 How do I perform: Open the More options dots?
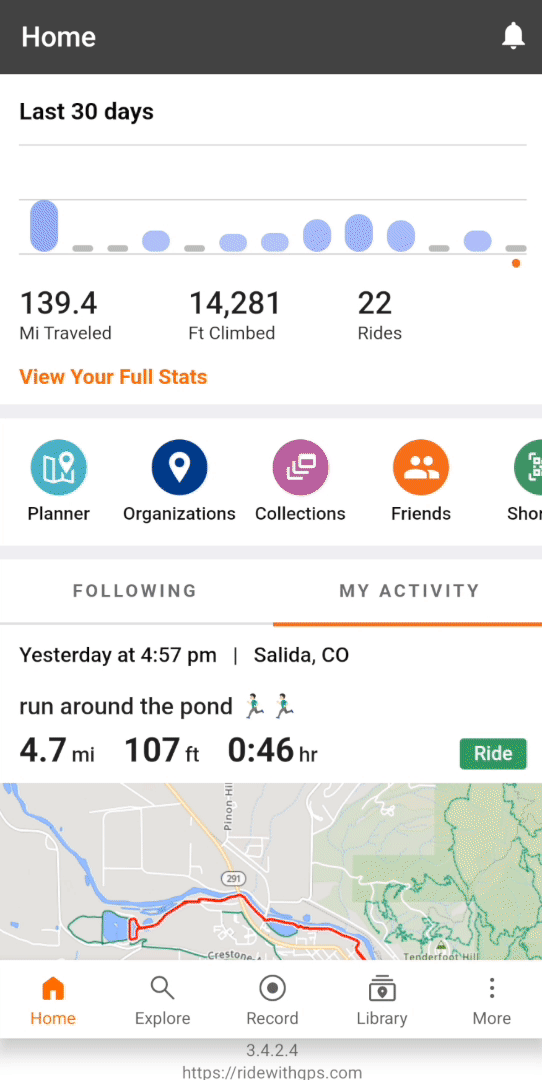(x=492, y=989)
